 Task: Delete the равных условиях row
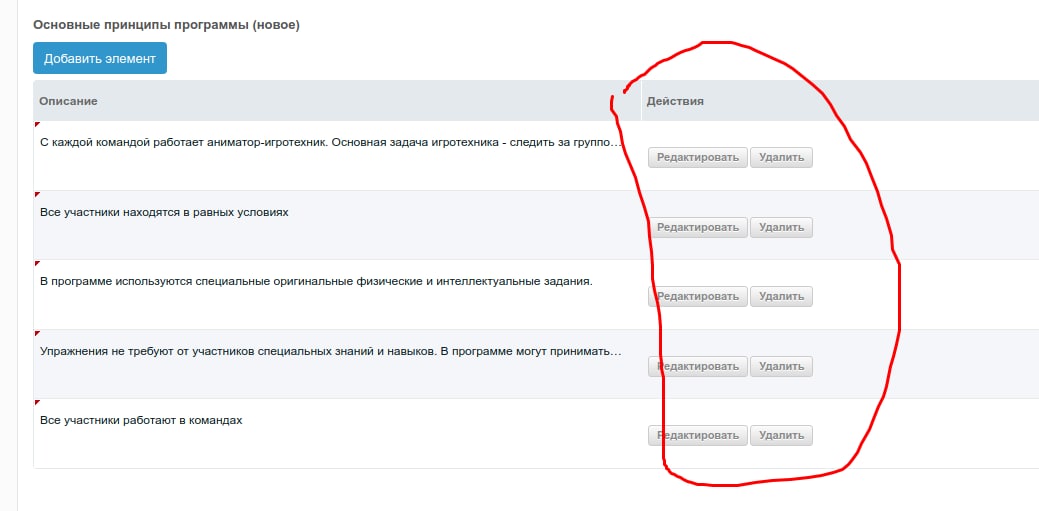click(781, 227)
